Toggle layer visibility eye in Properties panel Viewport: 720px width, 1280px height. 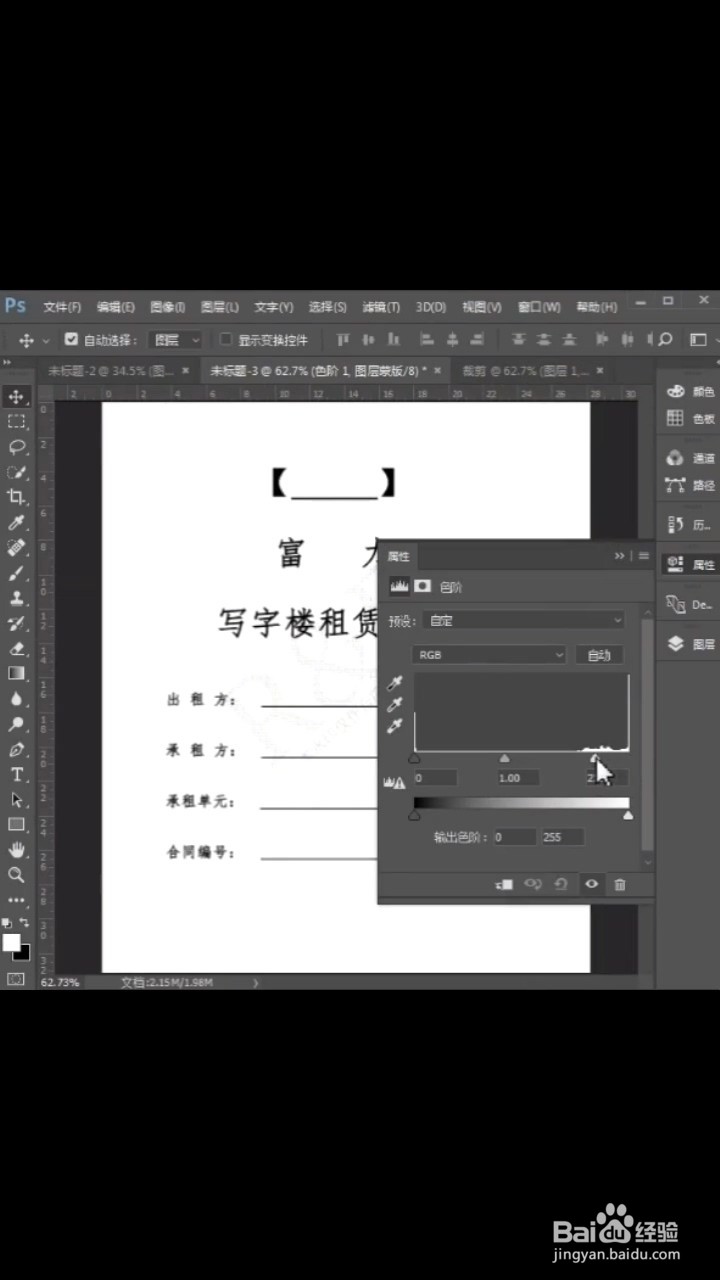click(x=592, y=884)
